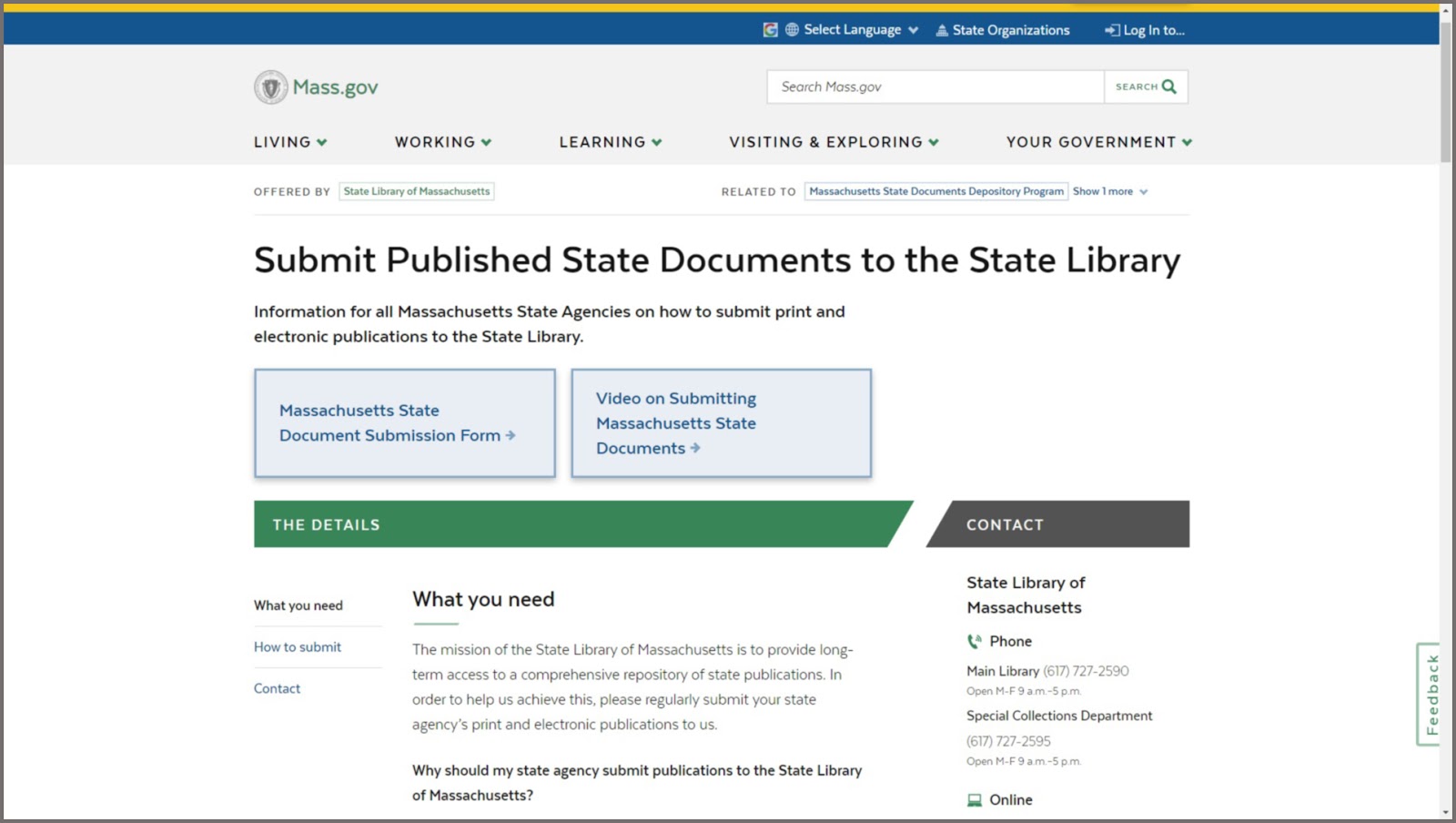Click the Google Translate icon
This screenshot has width=1456, height=823.
(770, 30)
